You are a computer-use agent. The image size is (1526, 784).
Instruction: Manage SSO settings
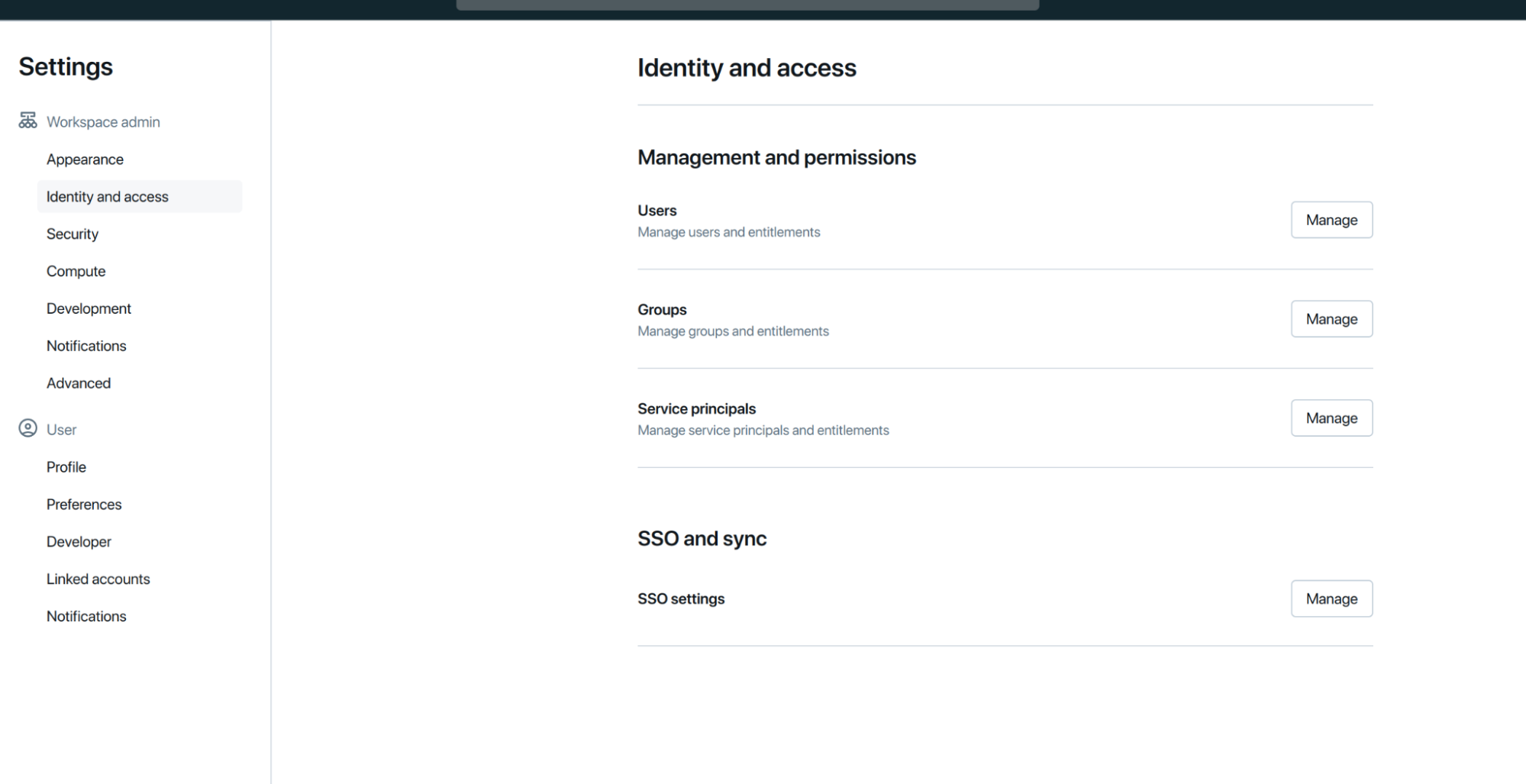[x=1331, y=599]
